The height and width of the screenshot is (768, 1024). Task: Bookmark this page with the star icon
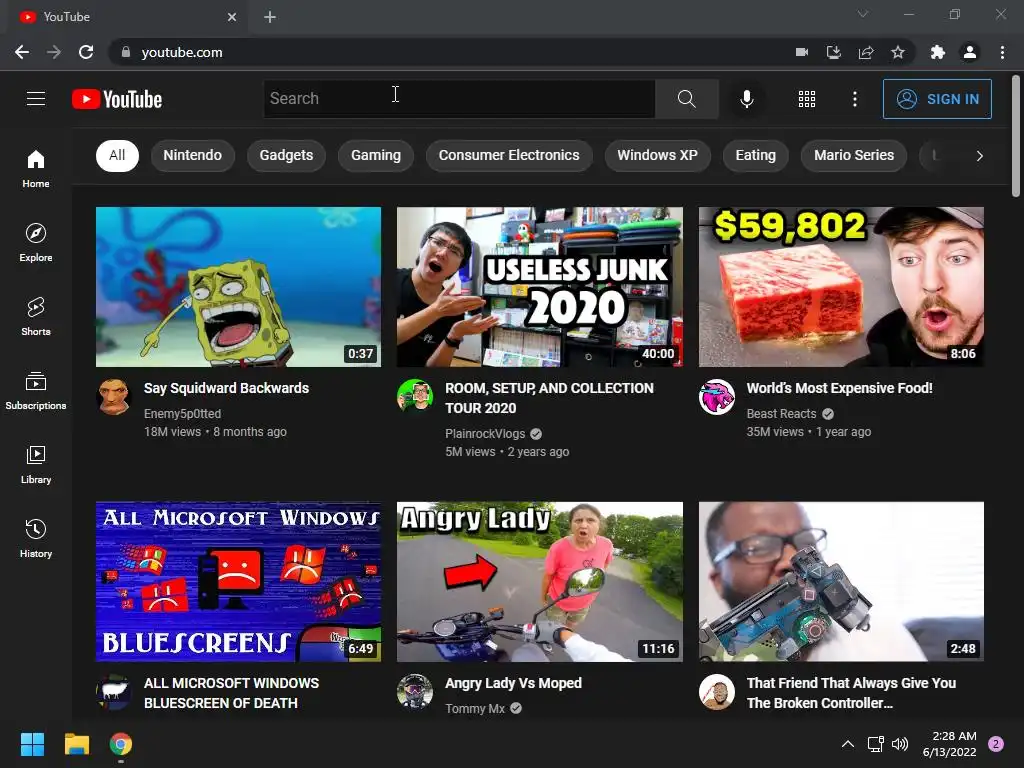pyautogui.click(x=898, y=52)
